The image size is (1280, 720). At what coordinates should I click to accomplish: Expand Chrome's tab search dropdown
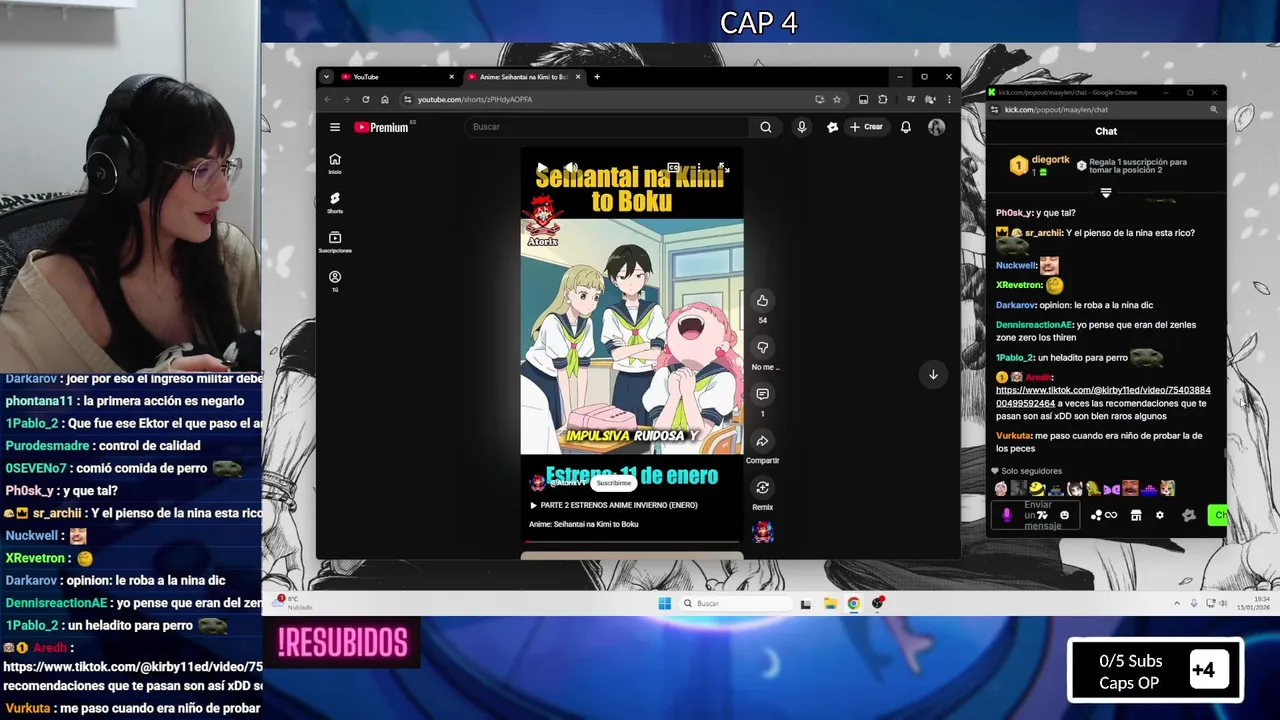pos(326,77)
